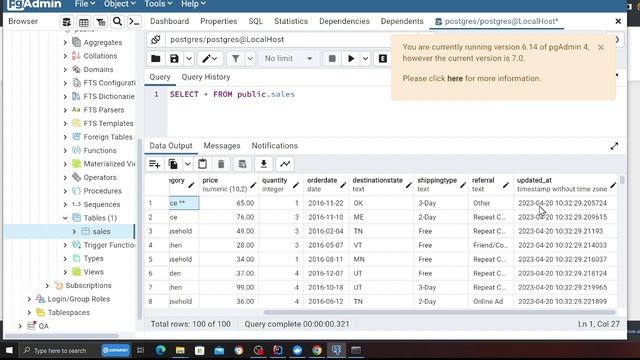Open File Explorer from taskbar
Viewport: 640px width, 360px height.
[x=180, y=350]
